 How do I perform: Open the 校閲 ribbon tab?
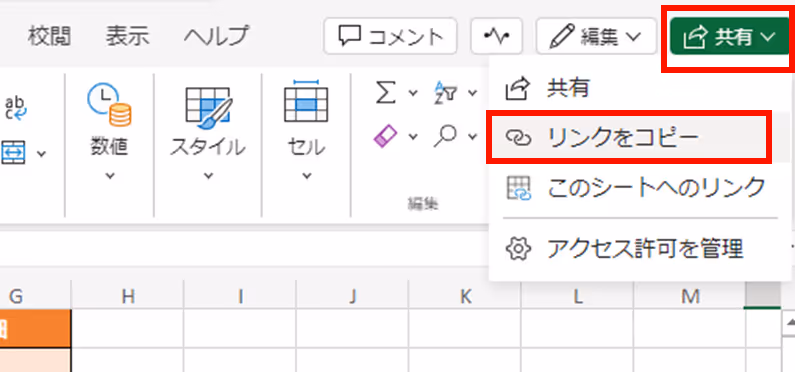pyautogui.click(x=49, y=36)
